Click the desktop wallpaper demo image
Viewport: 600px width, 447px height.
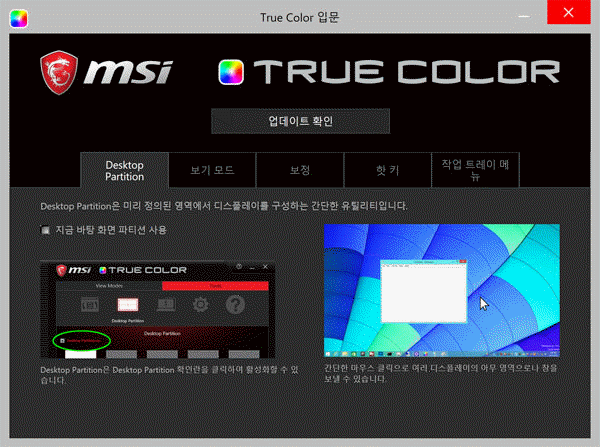click(x=442, y=290)
